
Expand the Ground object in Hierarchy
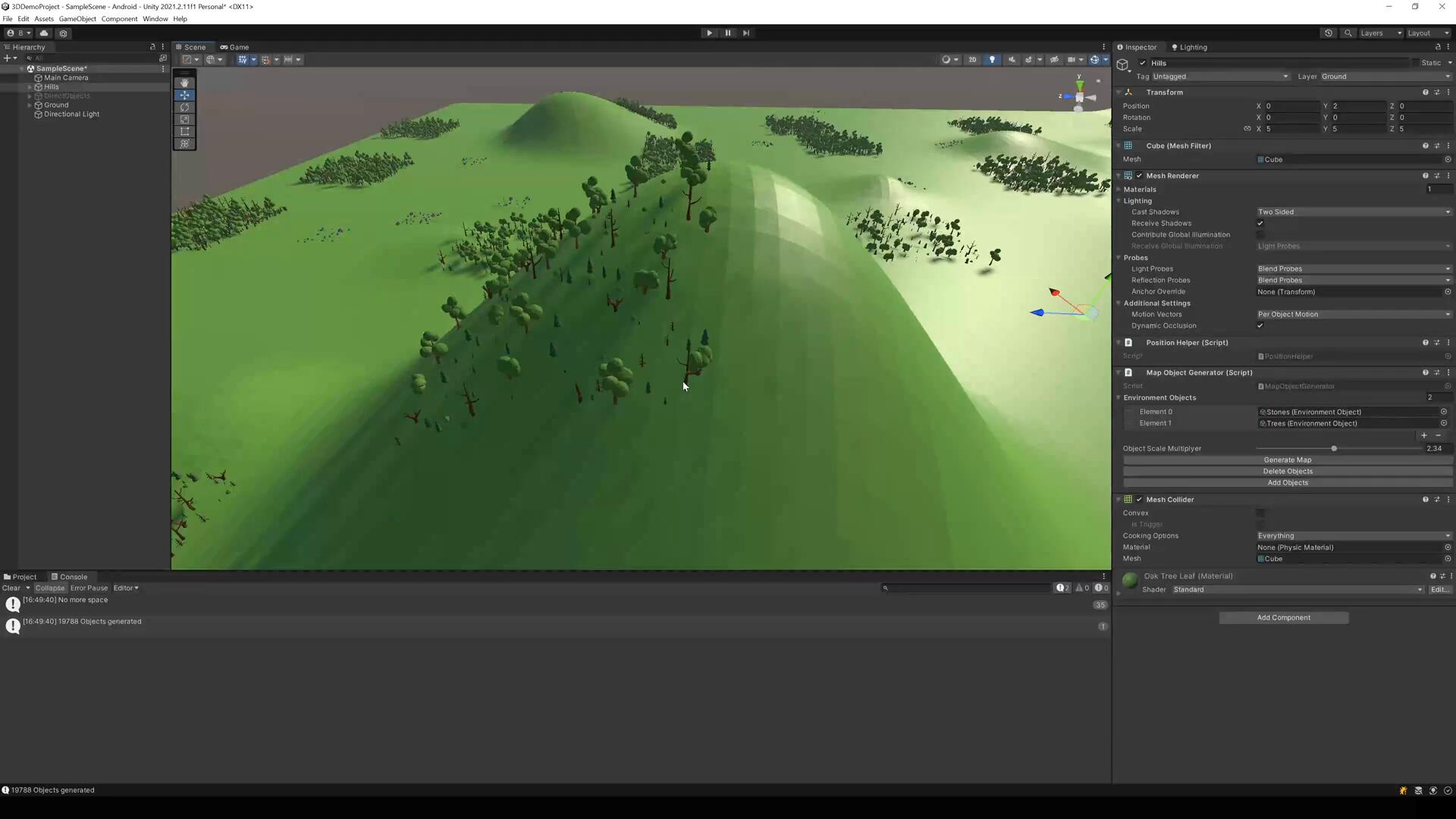pos(30,105)
